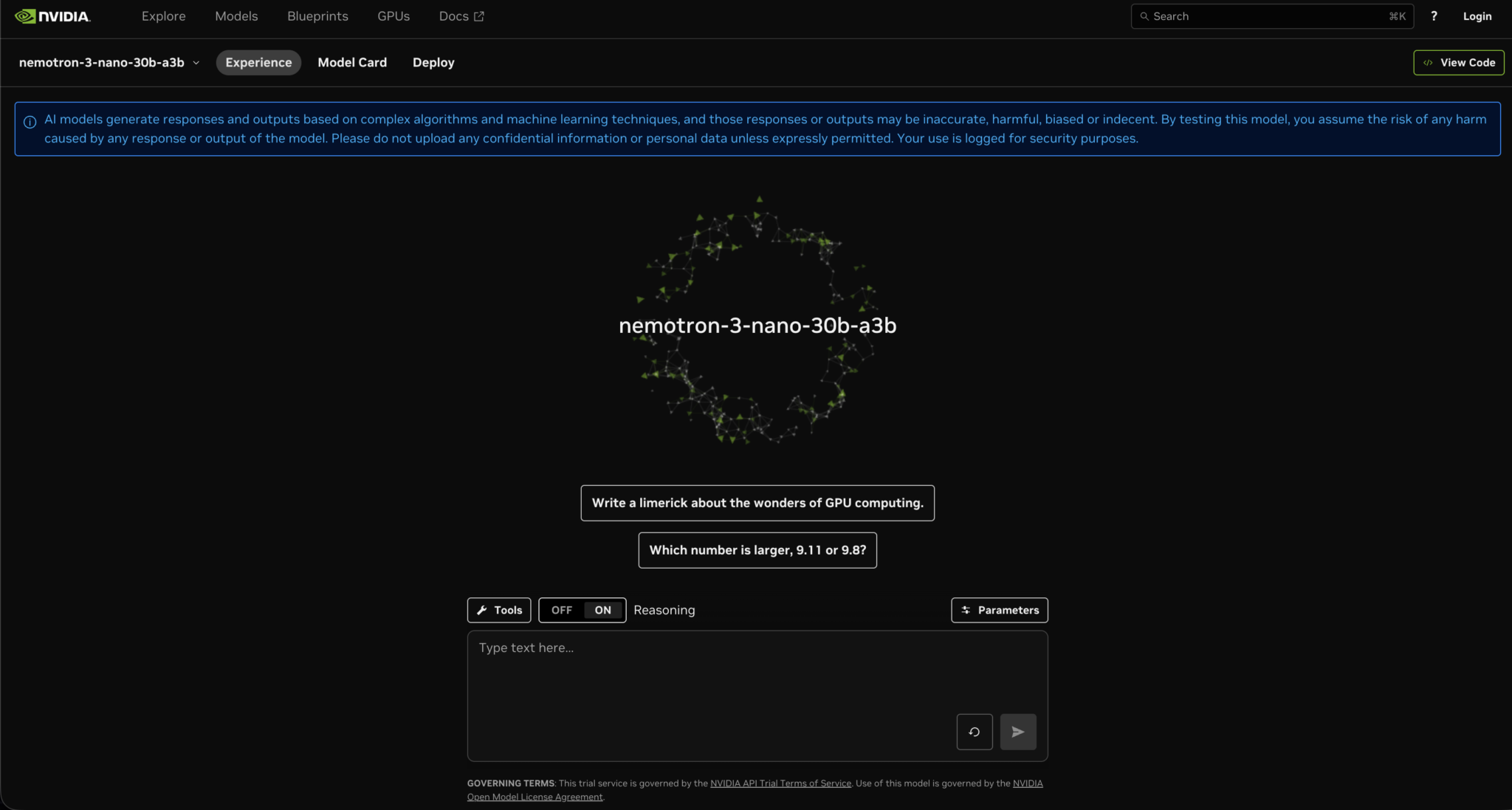Turn Reasoning OFF
The height and width of the screenshot is (810, 1512).
pyautogui.click(x=561, y=610)
